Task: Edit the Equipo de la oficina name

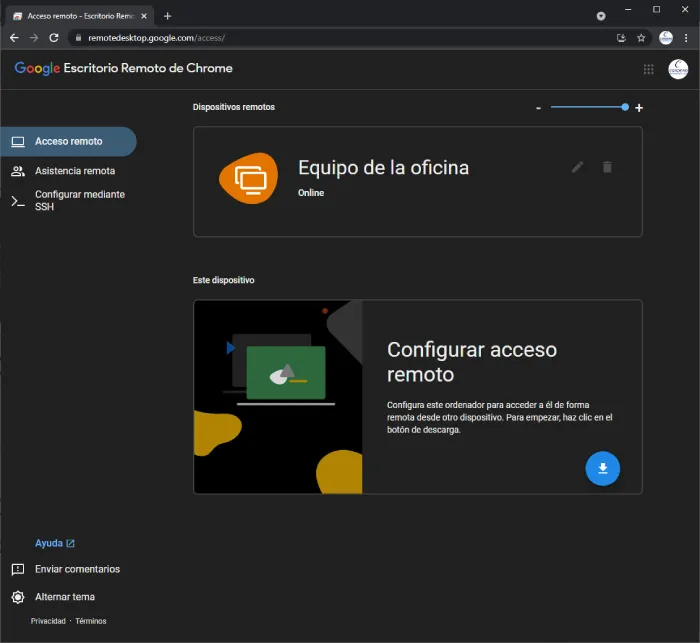Action: pyautogui.click(x=577, y=167)
